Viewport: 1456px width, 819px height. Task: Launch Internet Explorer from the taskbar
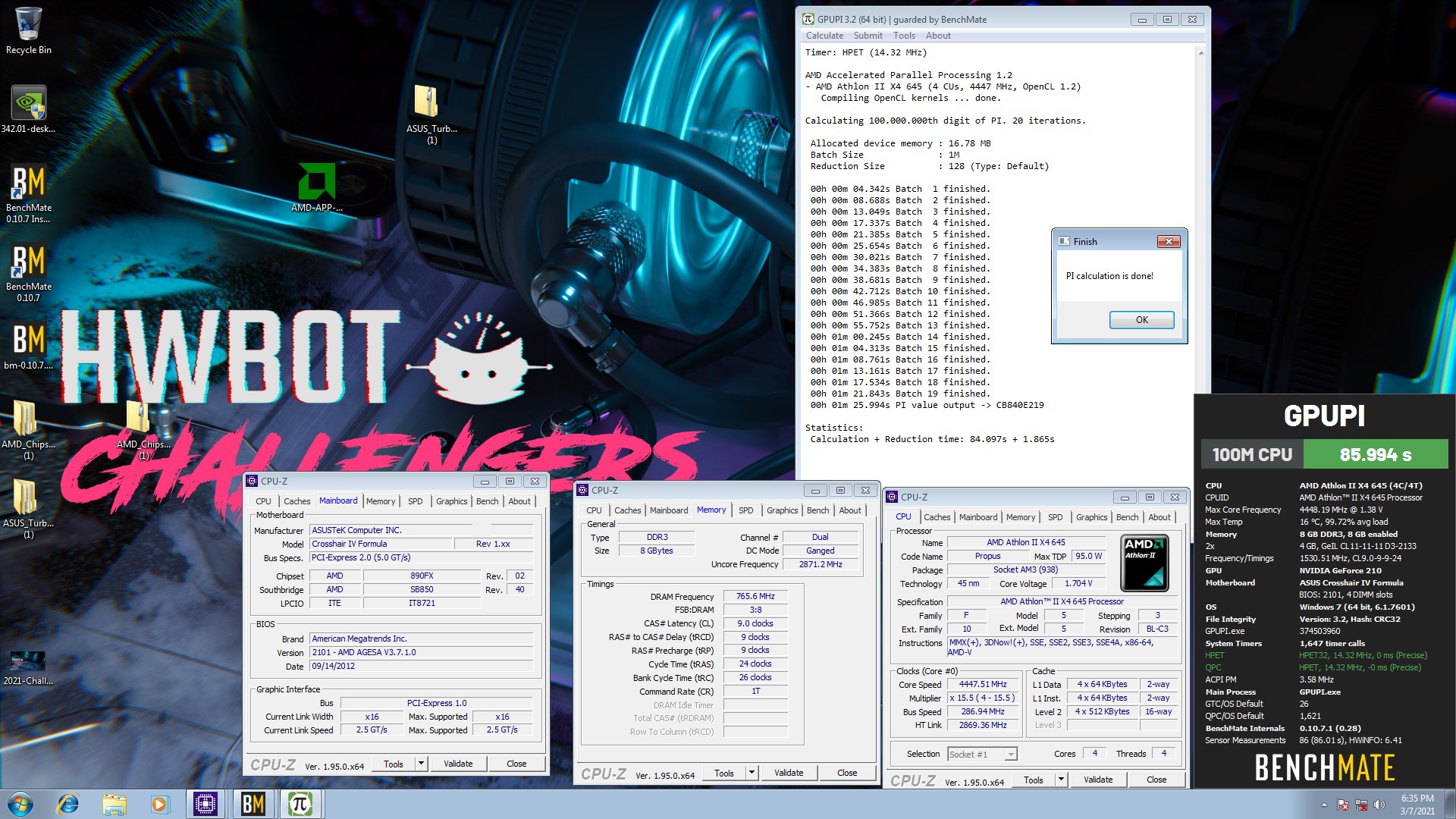(x=68, y=804)
